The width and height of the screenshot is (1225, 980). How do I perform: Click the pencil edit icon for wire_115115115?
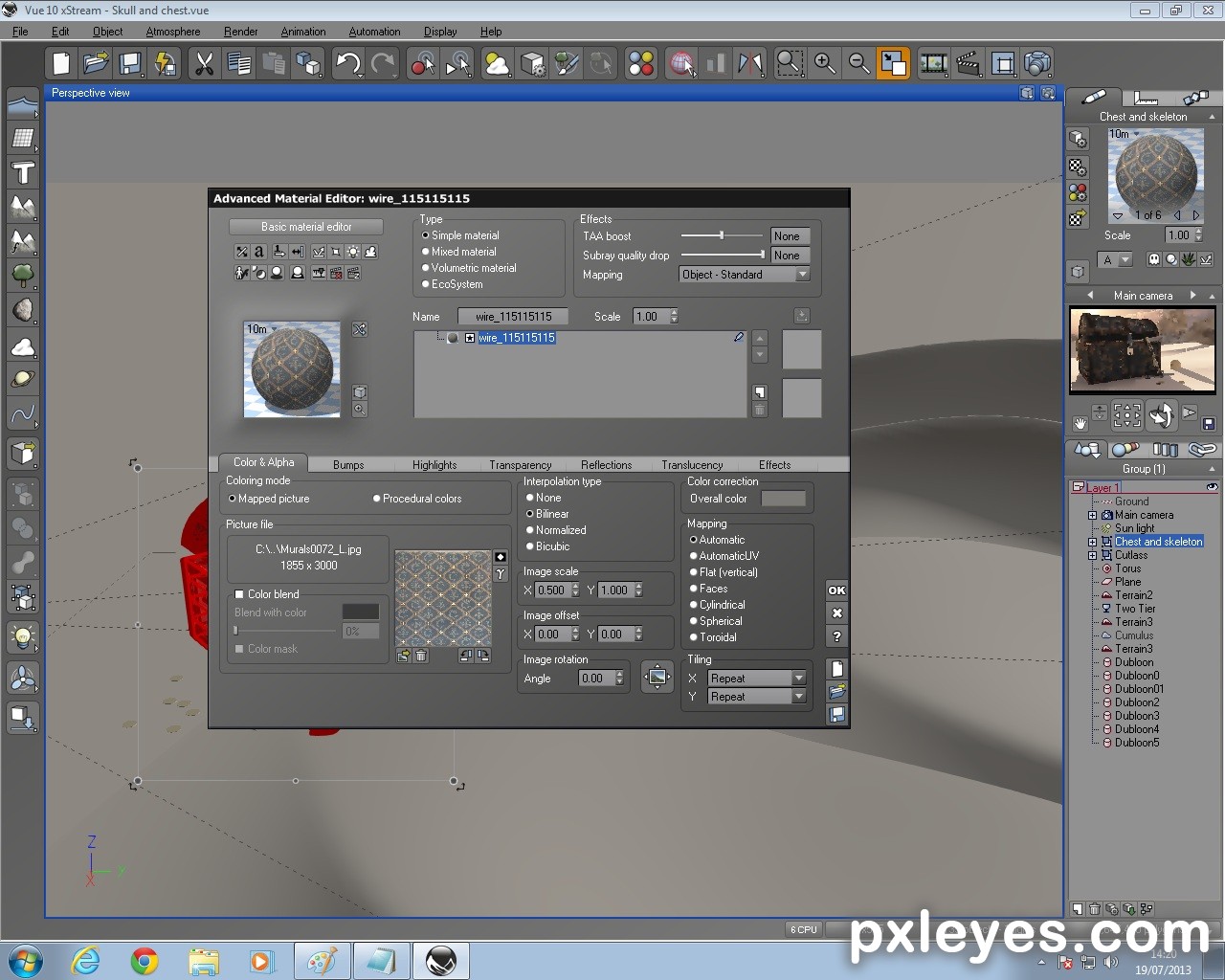coord(739,337)
